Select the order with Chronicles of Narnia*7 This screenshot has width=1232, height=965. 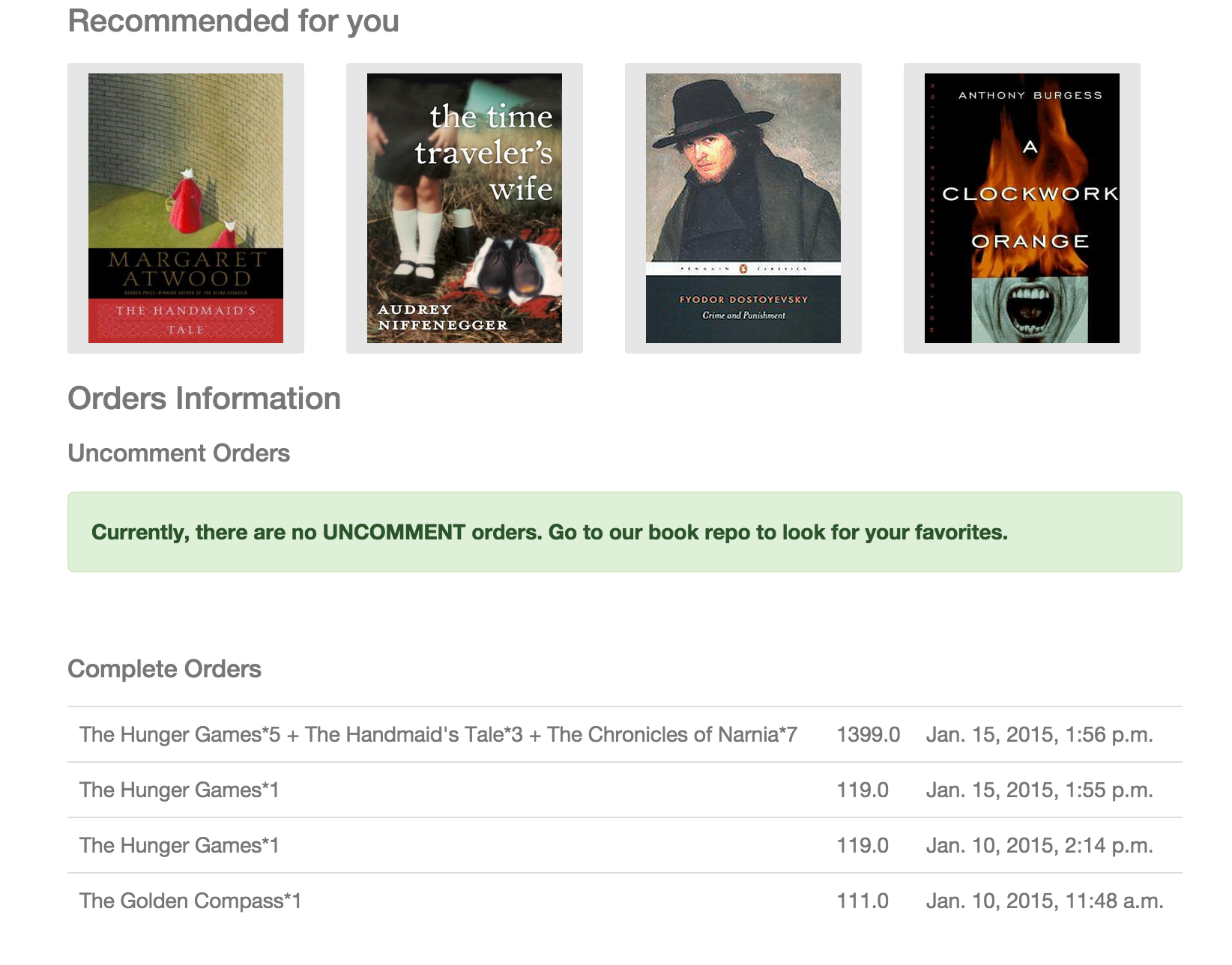coord(438,734)
